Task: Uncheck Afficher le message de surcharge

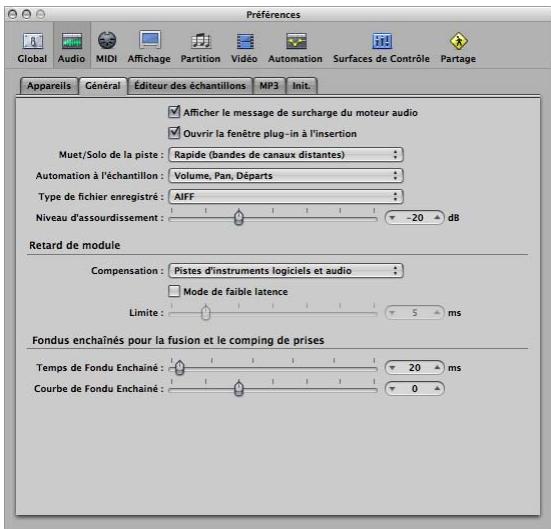Action: pyautogui.click(x=174, y=112)
